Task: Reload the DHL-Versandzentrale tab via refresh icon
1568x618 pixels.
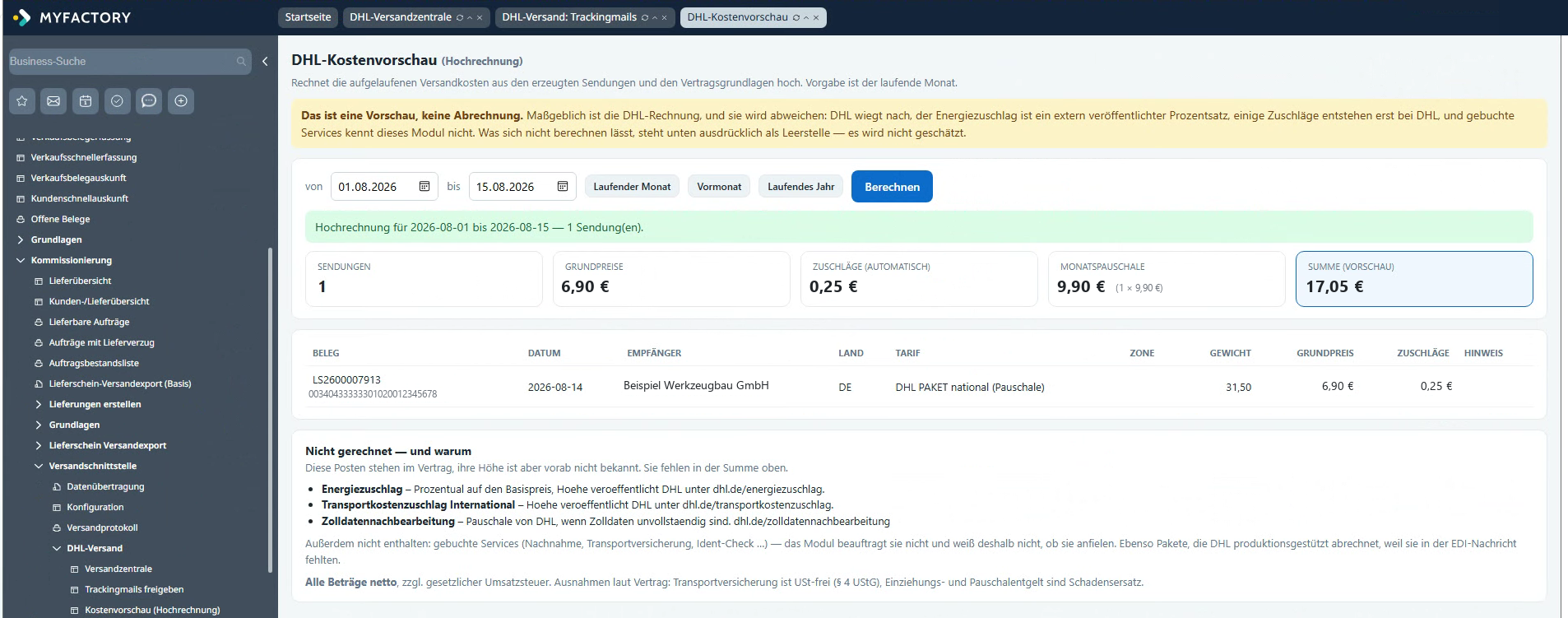Action: 459,17
